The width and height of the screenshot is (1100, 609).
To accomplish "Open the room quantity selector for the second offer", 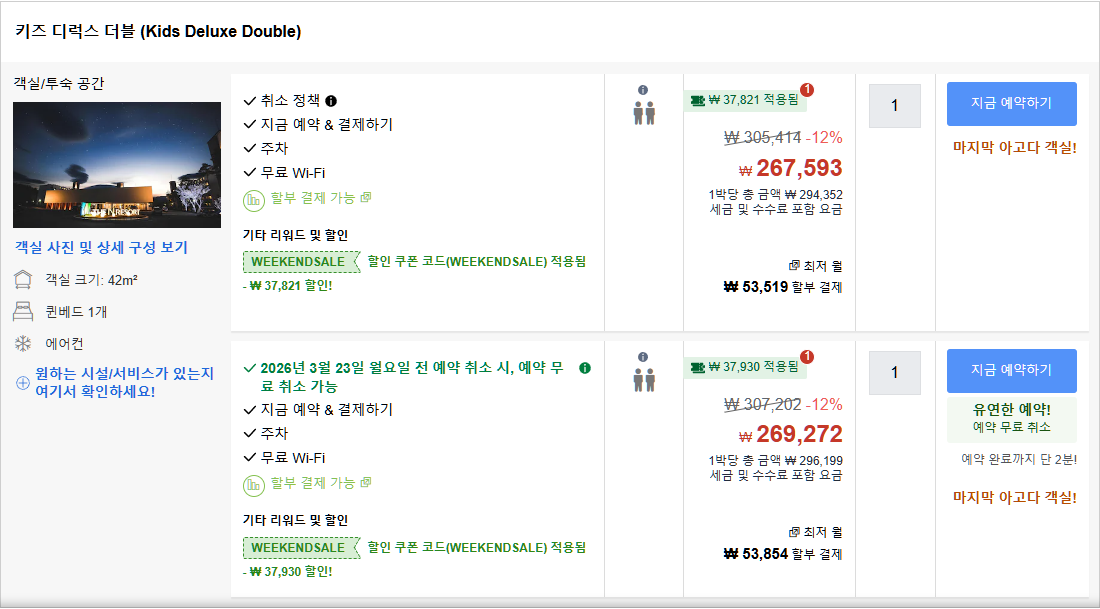I will click(x=894, y=371).
